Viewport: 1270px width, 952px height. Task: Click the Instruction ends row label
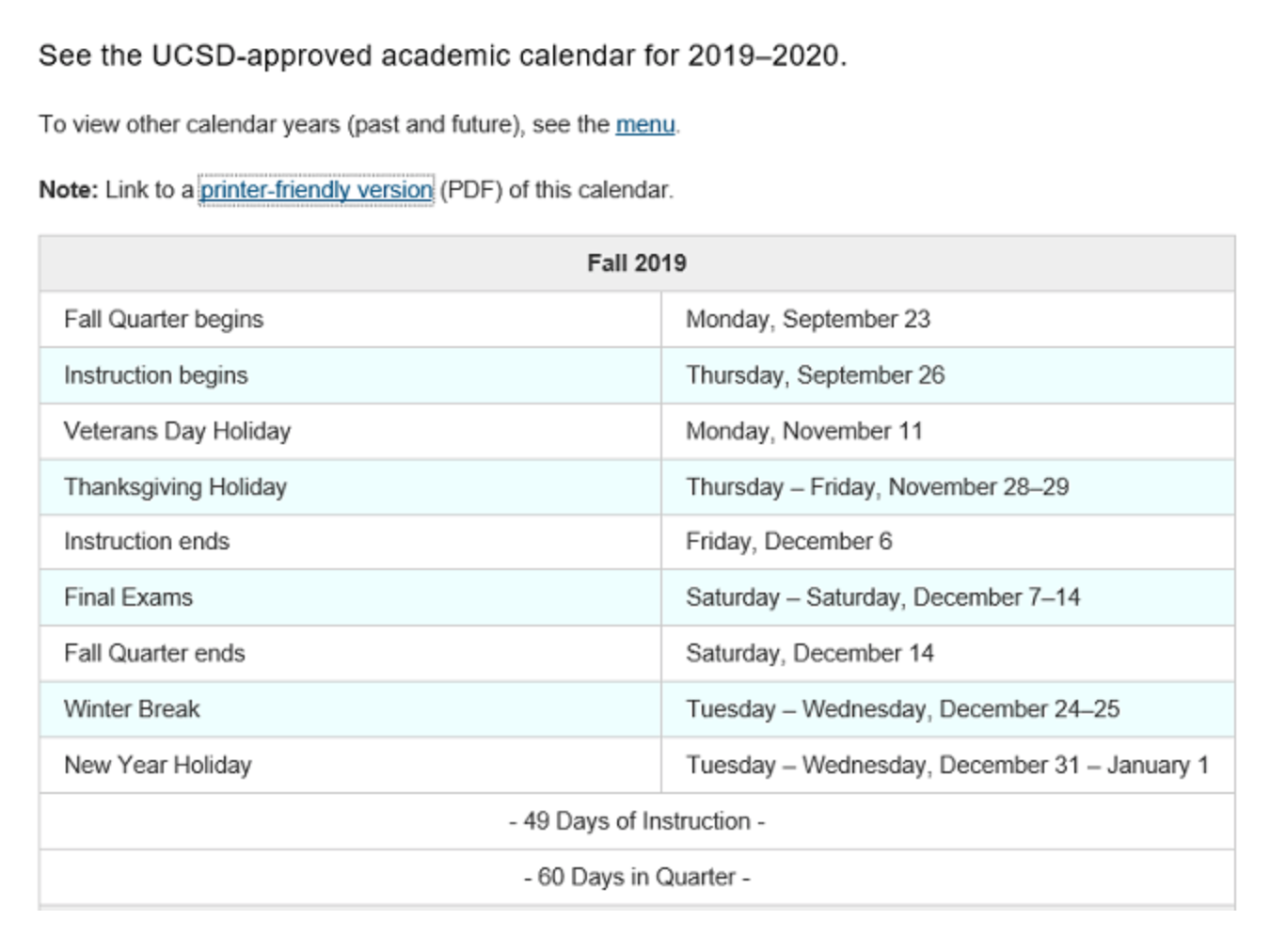(x=147, y=542)
